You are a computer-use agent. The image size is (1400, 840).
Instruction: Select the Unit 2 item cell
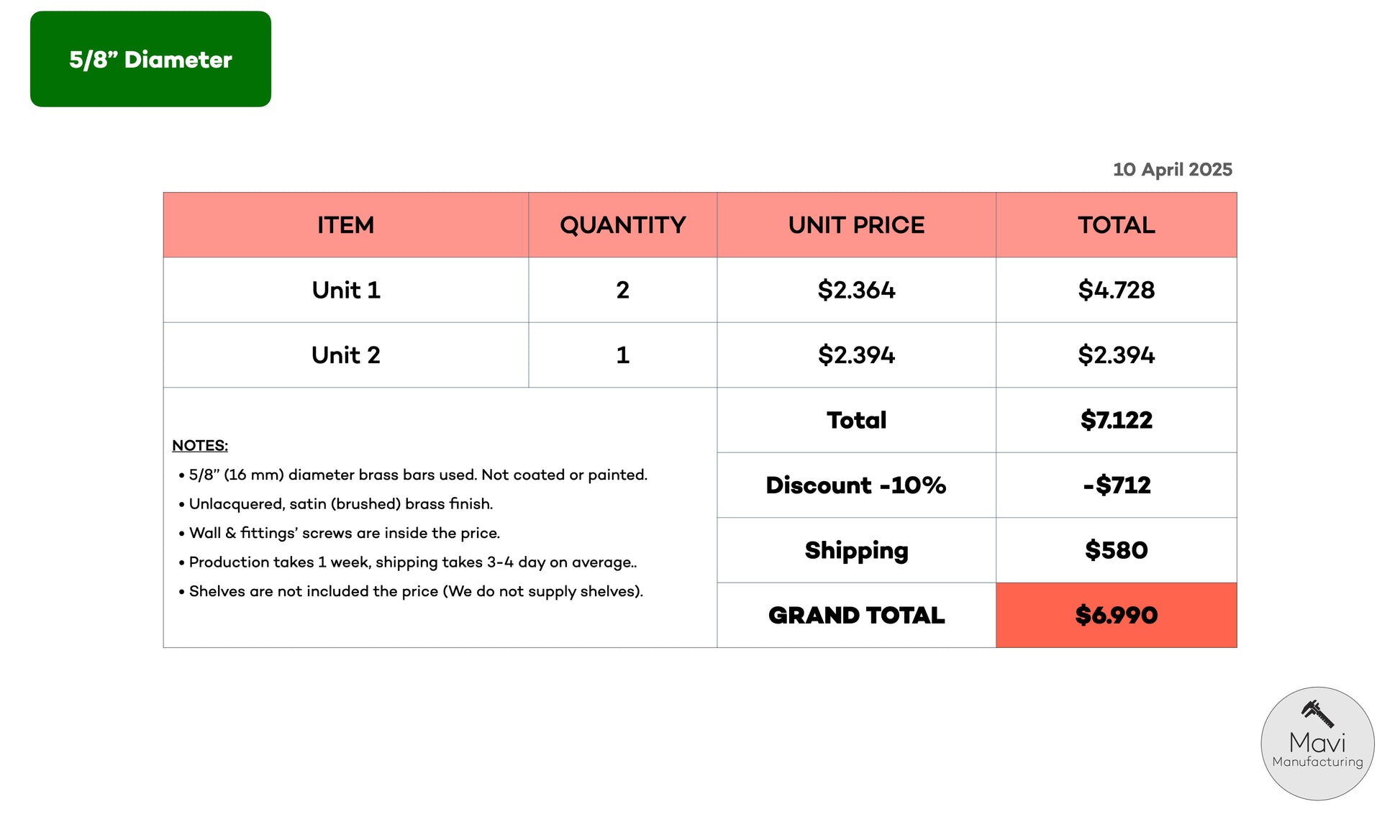pos(346,355)
